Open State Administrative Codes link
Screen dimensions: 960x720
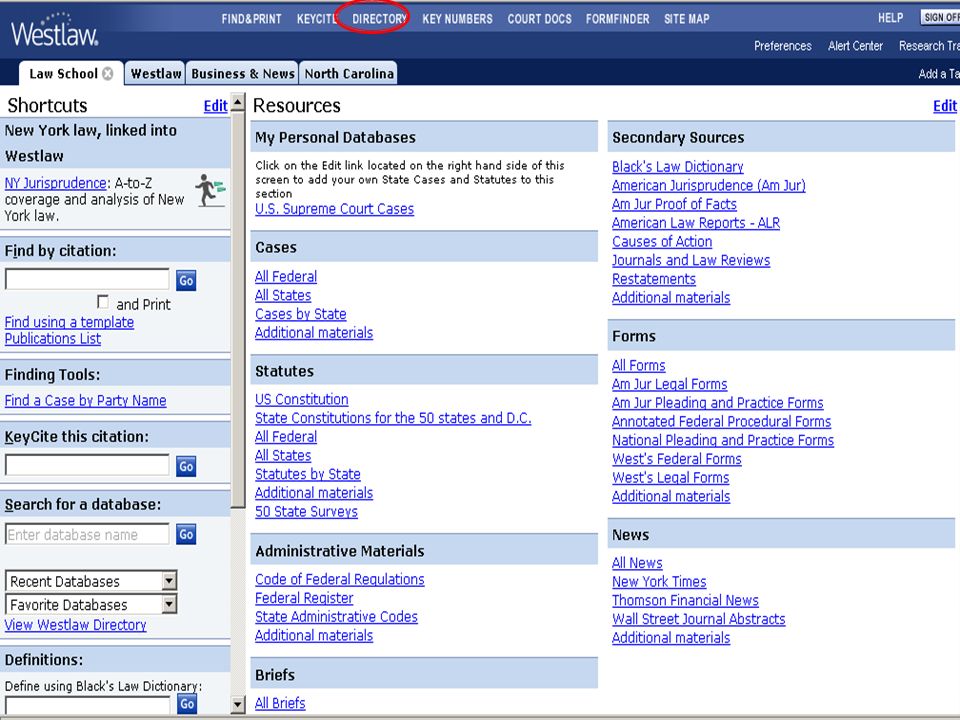pyautogui.click(x=336, y=617)
